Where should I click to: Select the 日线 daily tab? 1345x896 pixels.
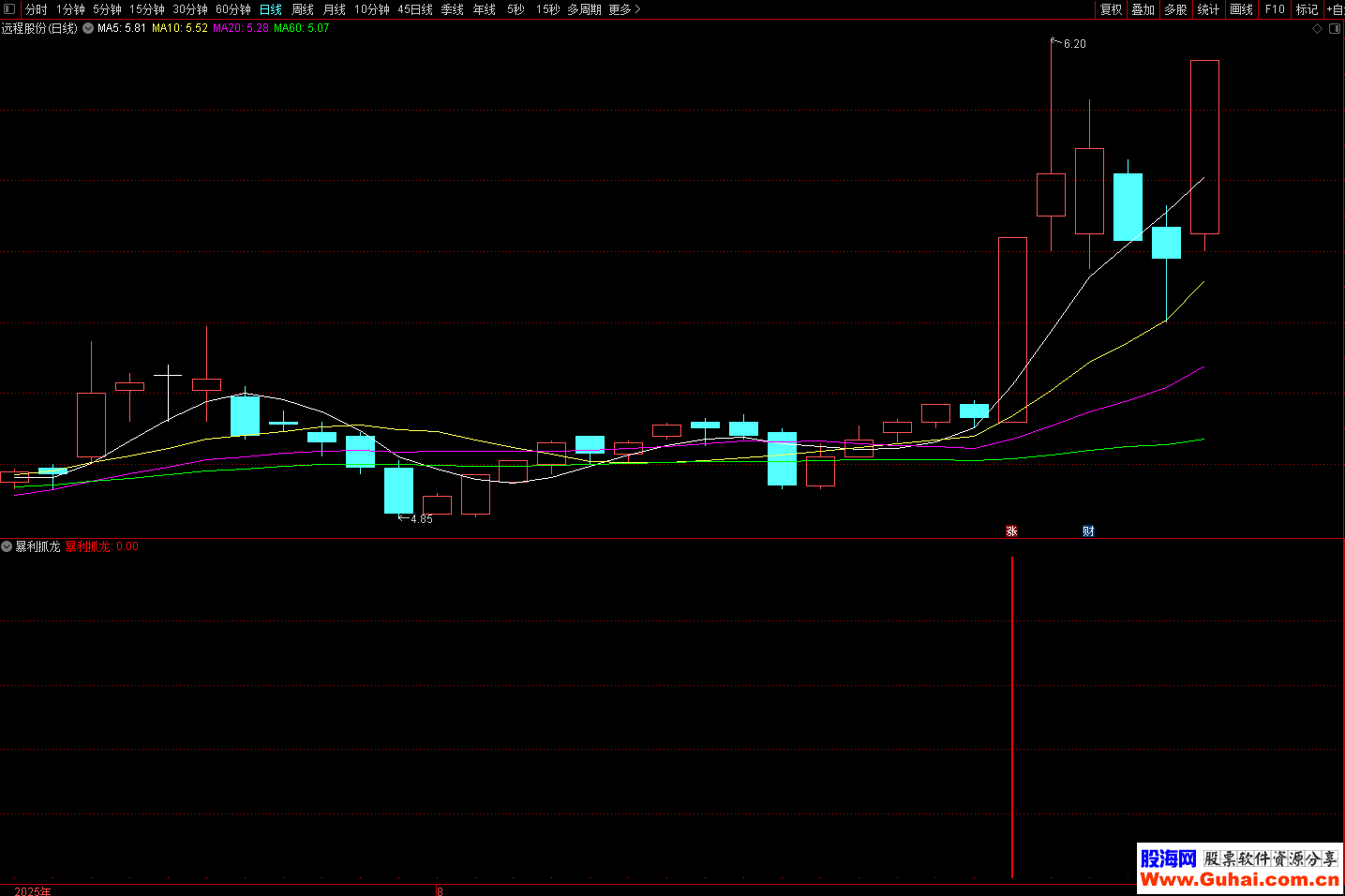pos(271,9)
